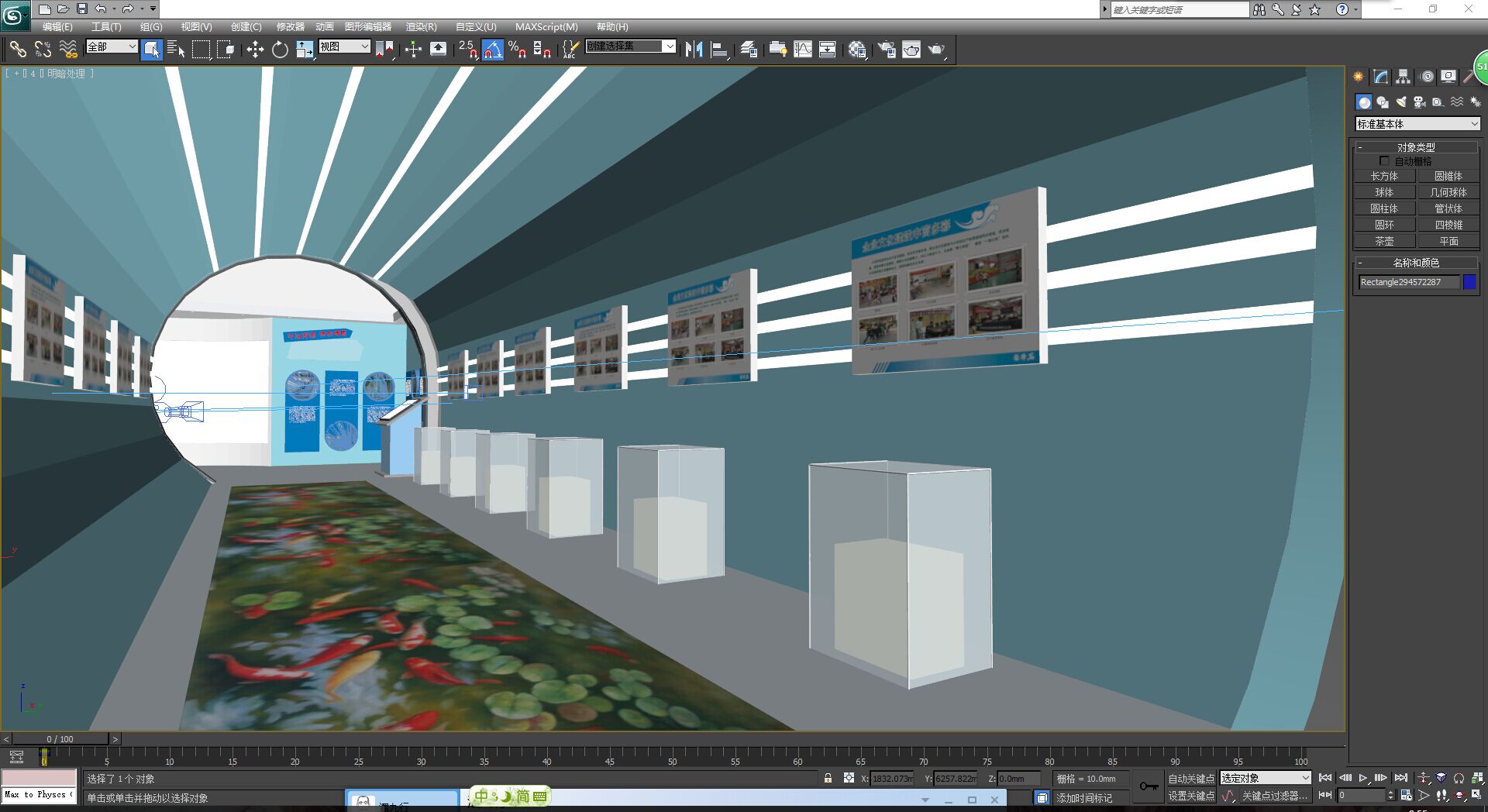Open the 渲染(R) menu

[x=421, y=26]
